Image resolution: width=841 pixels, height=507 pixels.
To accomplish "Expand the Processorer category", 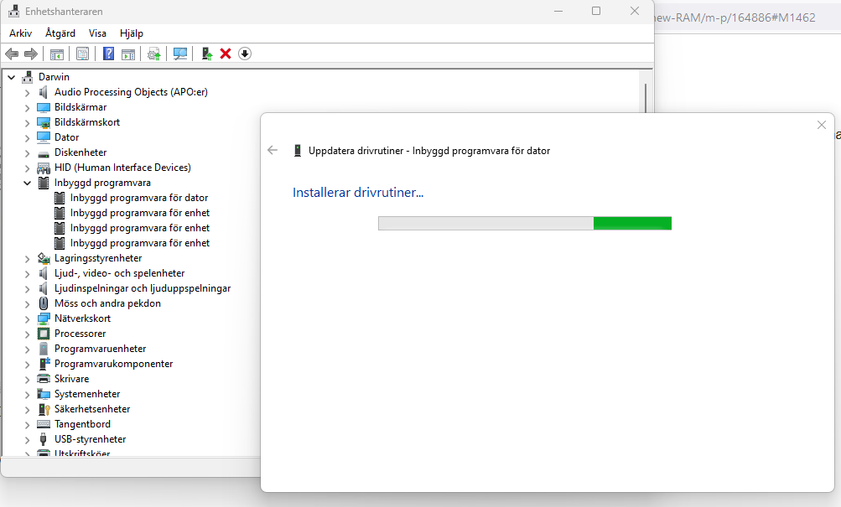I will click(27, 334).
